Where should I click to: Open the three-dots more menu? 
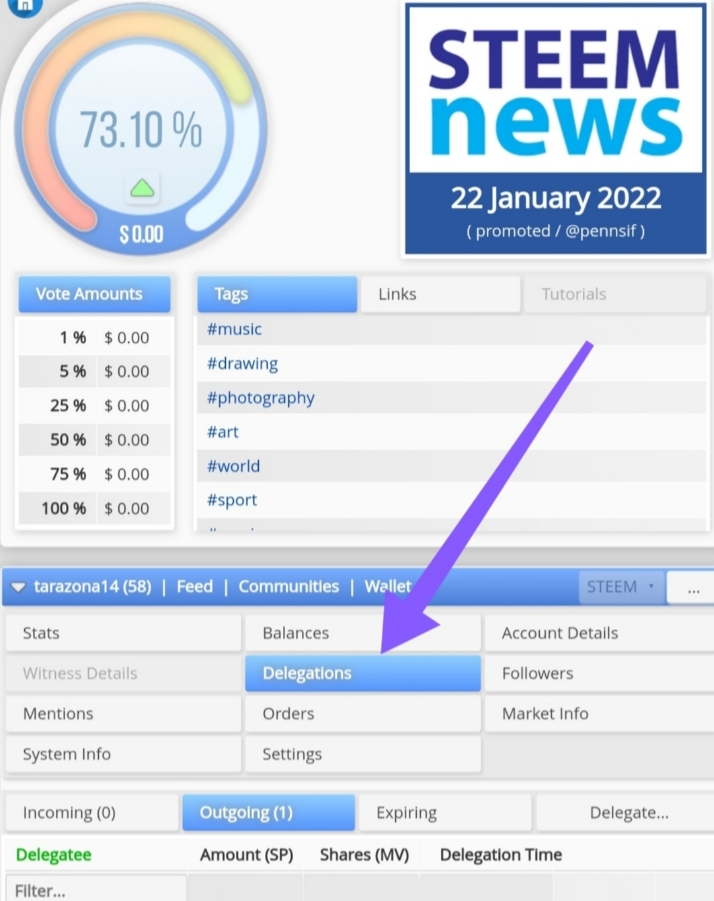click(692, 588)
